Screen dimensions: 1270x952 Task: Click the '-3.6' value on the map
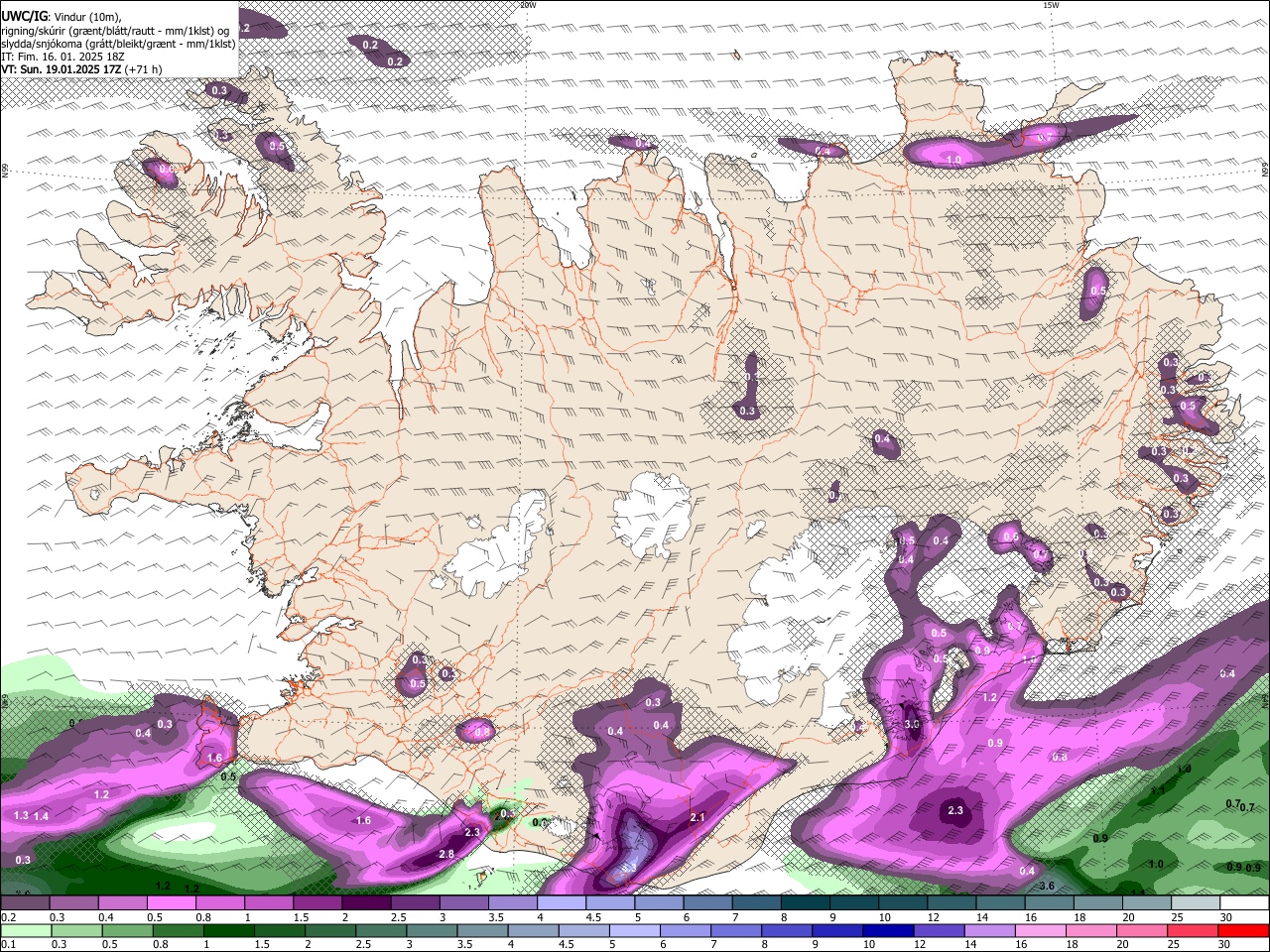pos(1045,886)
